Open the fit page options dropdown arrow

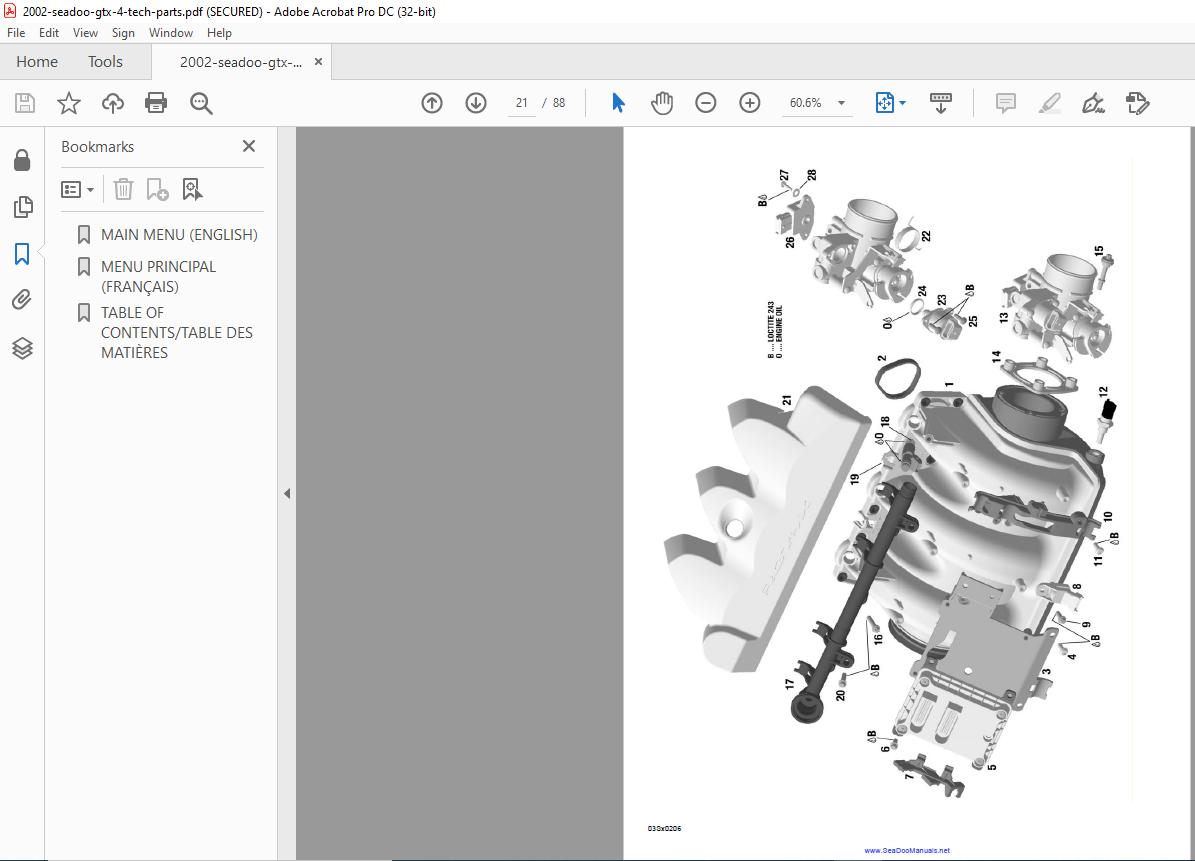click(903, 103)
